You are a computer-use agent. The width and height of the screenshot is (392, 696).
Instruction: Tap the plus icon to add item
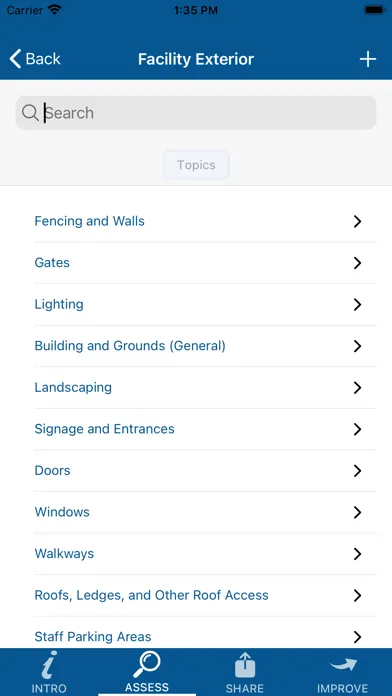pos(368,59)
